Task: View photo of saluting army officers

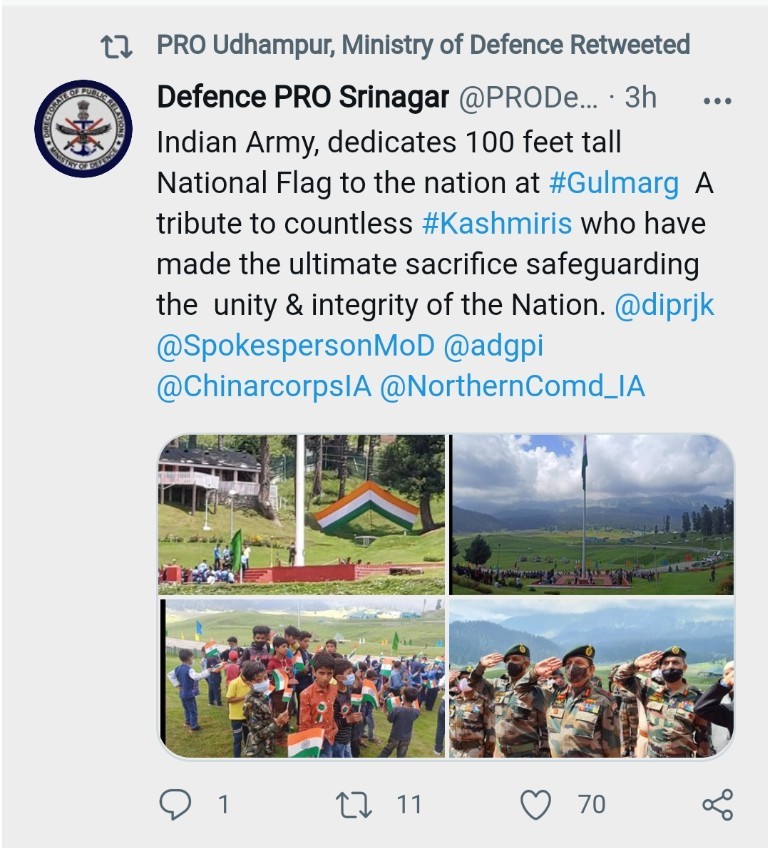Action: 592,678
